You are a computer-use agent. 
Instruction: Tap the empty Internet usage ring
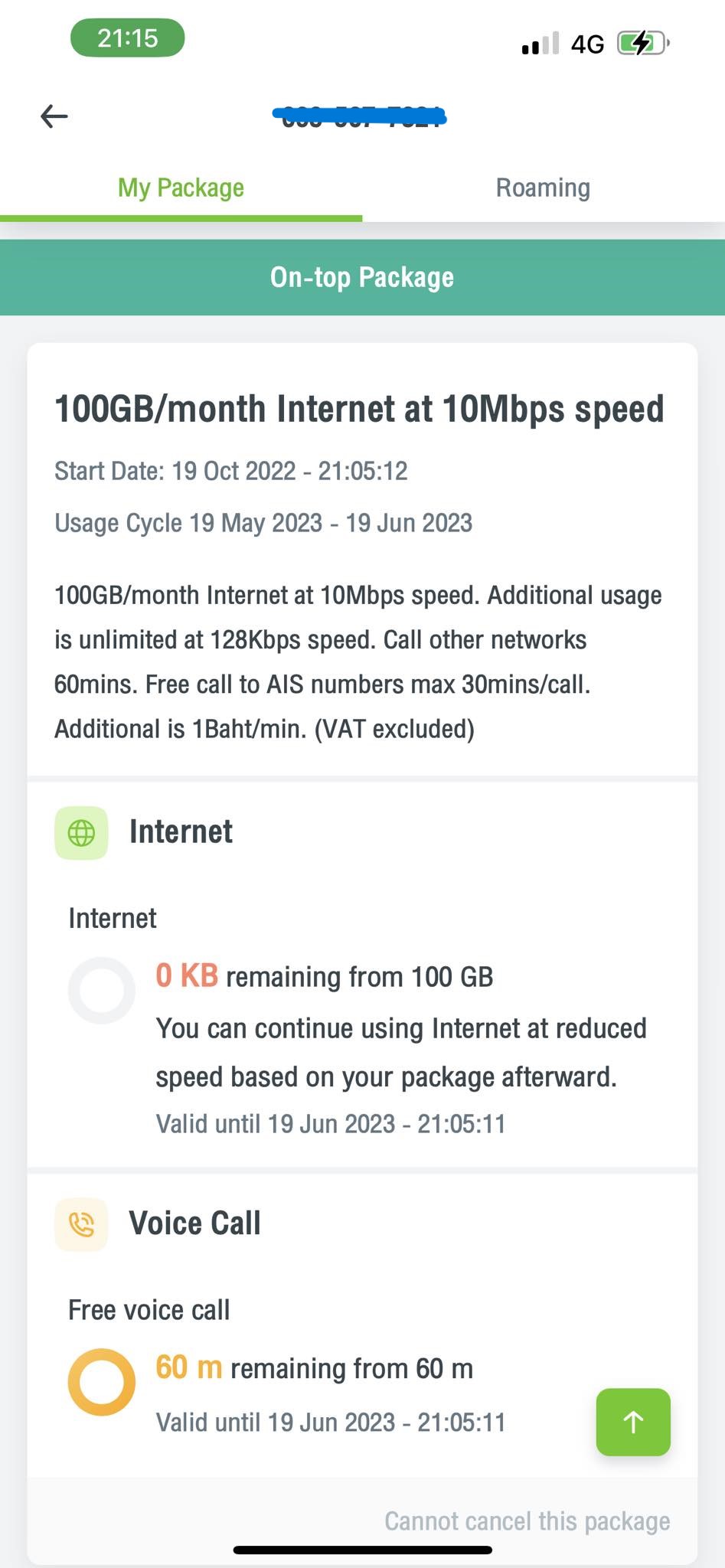[x=102, y=991]
